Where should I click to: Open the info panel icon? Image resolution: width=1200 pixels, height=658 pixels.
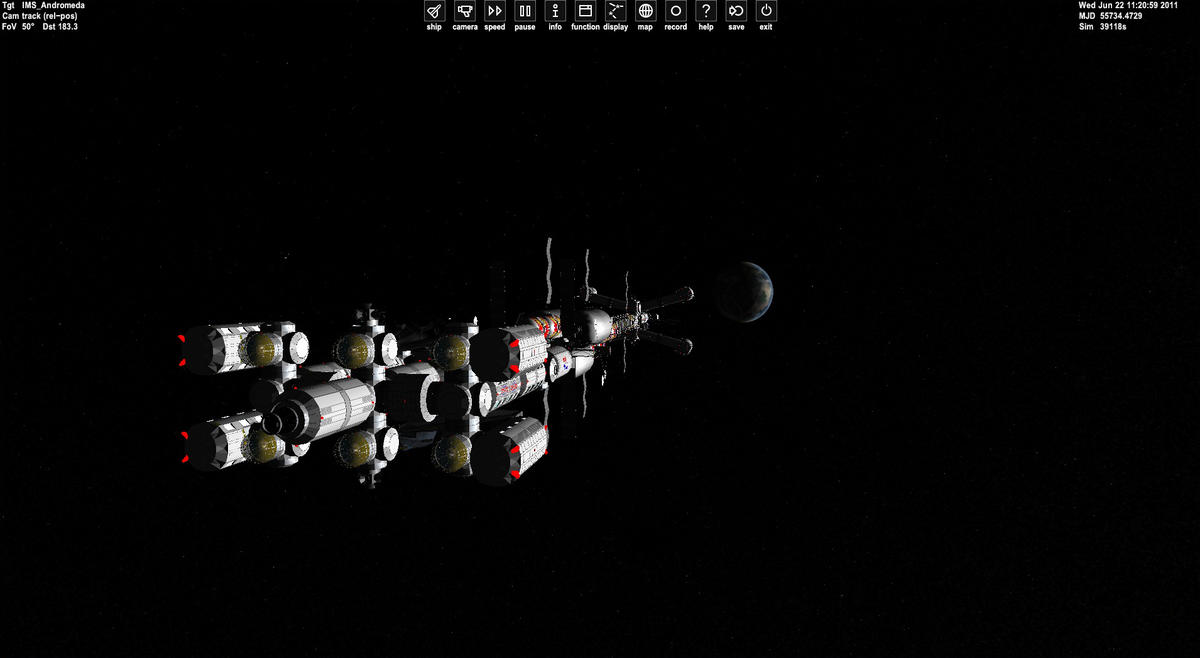tap(555, 11)
